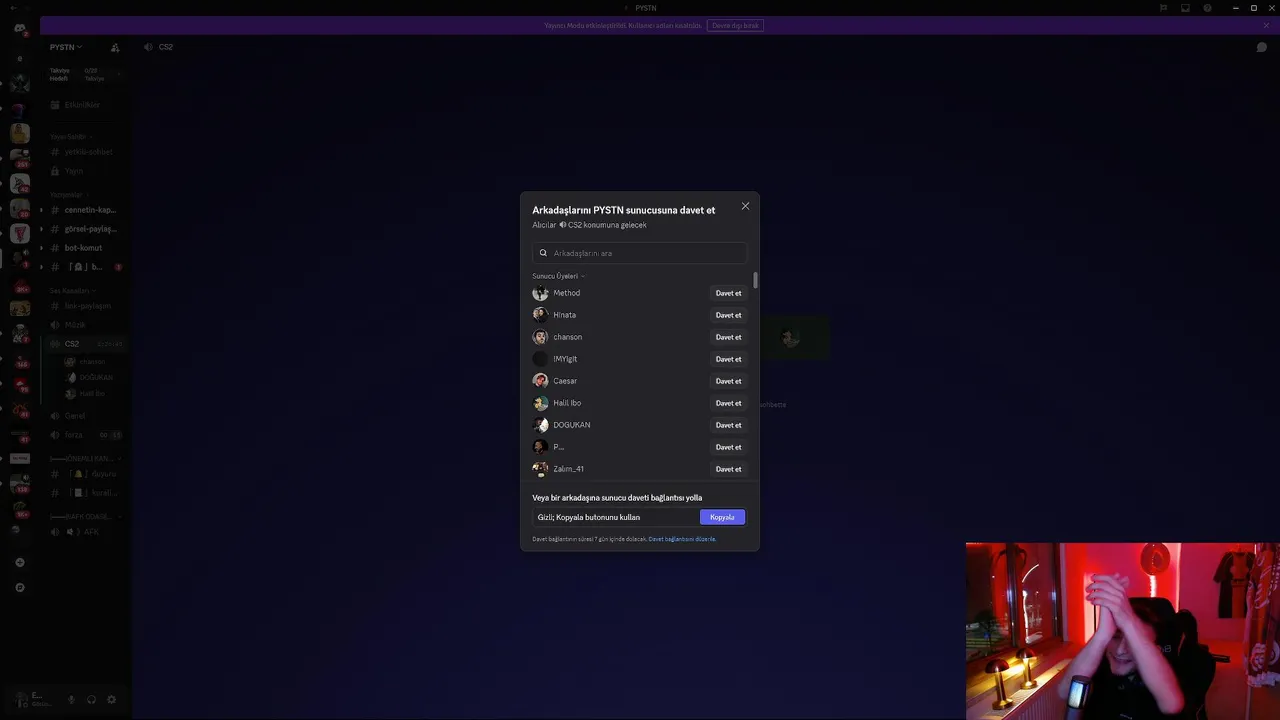The height and width of the screenshot is (720, 1280).
Task: Click the dialog member list scrollbar
Action: [x=755, y=280]
